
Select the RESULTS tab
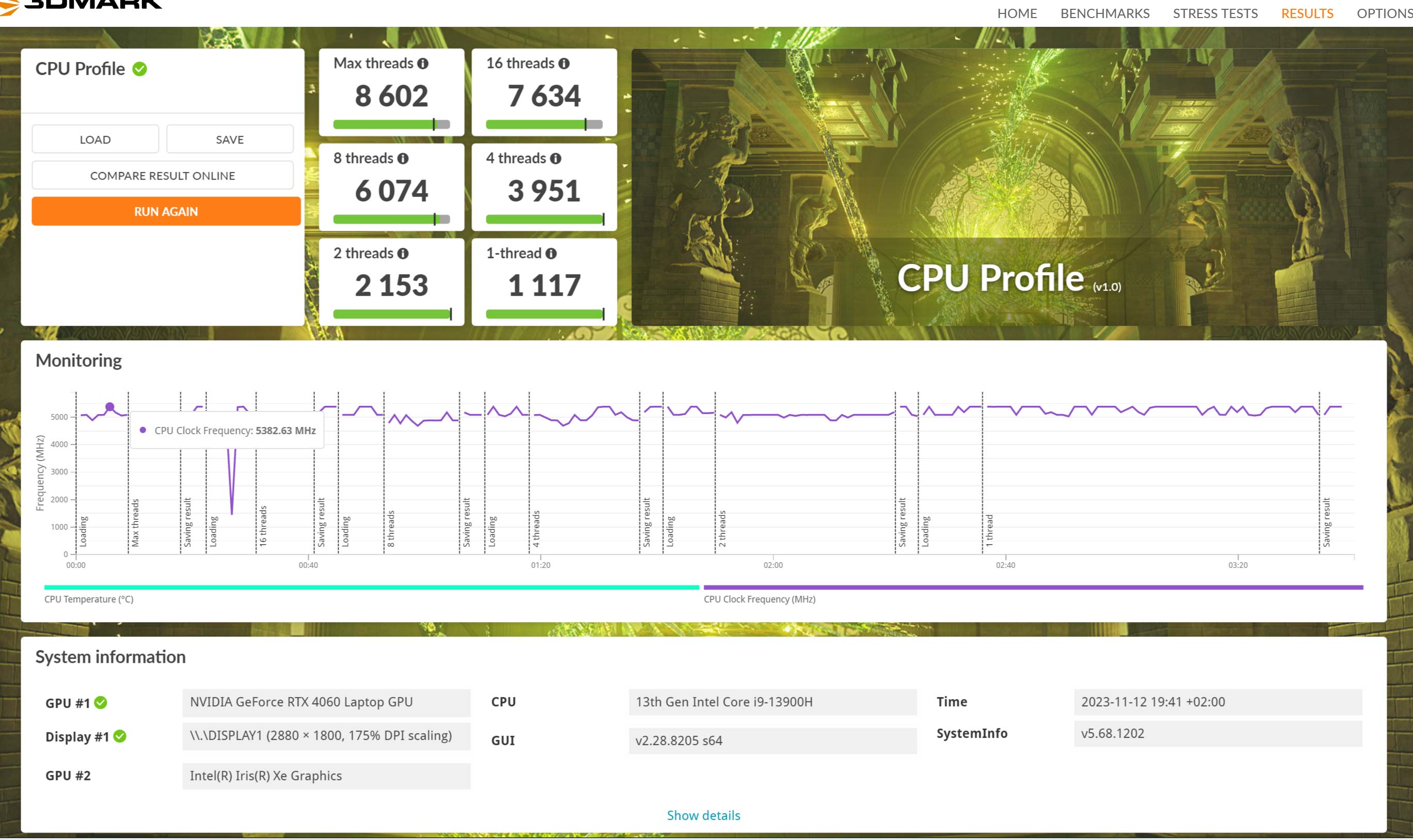click(1307, 13)
